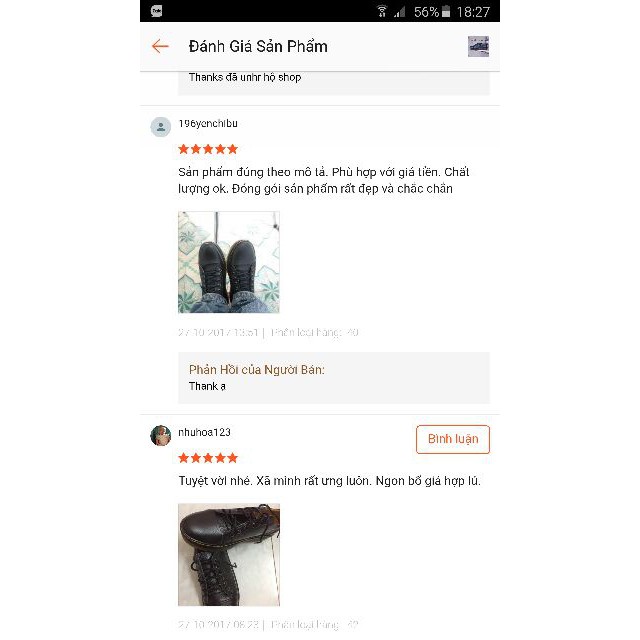Open nhuhoa123's profile avatar
This screenshot has width=640, height=640.
click(x=161, y=436)
